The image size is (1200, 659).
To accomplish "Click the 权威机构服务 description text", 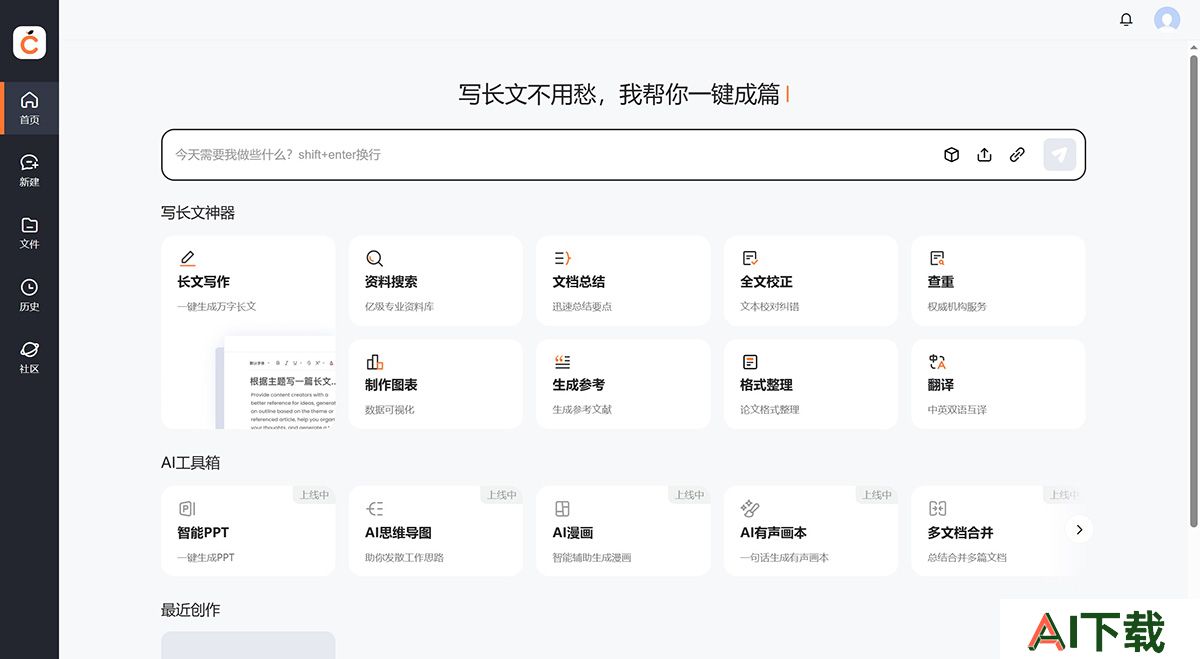I will coord(957,306).
